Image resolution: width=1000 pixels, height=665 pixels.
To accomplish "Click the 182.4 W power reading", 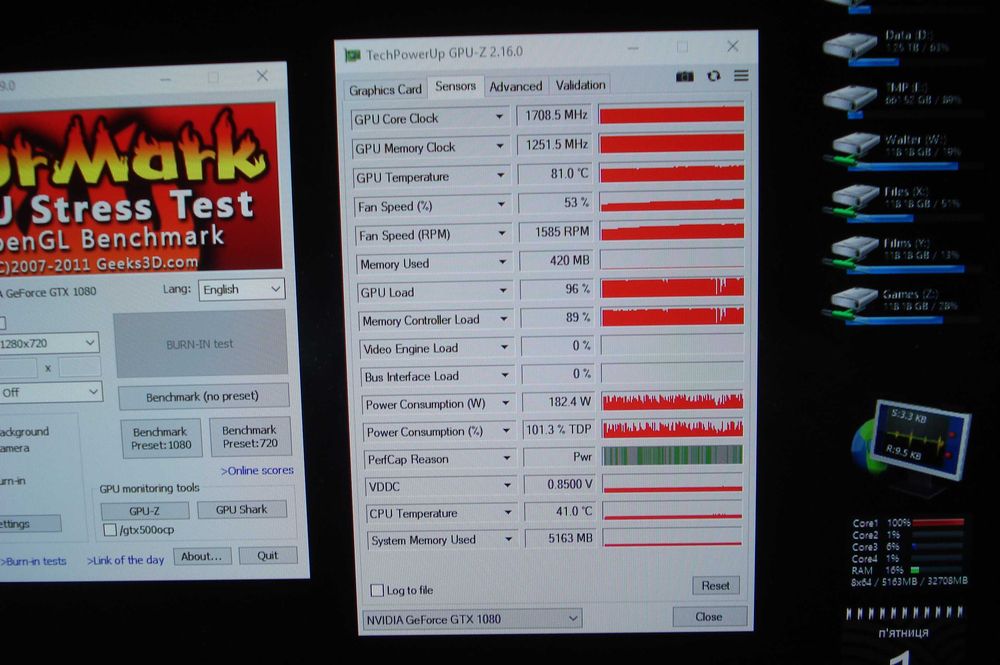I will 557,402.
